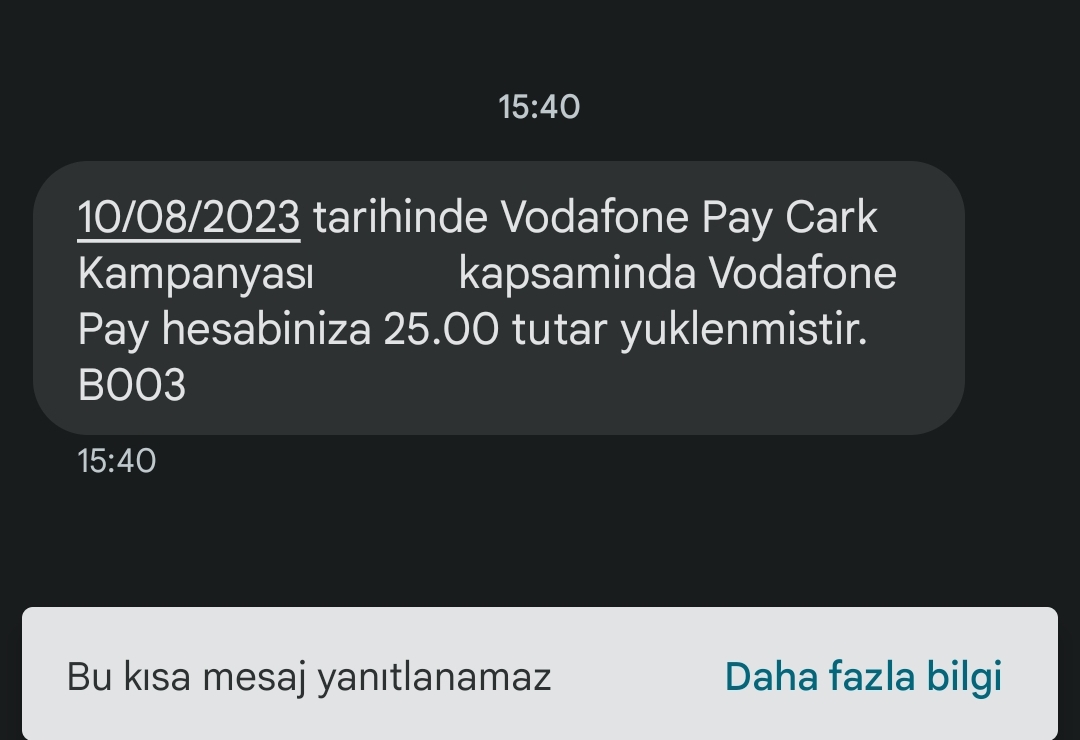Click the centered 15:40 timestamp header

pyautogui.click(x=539, y=107)
